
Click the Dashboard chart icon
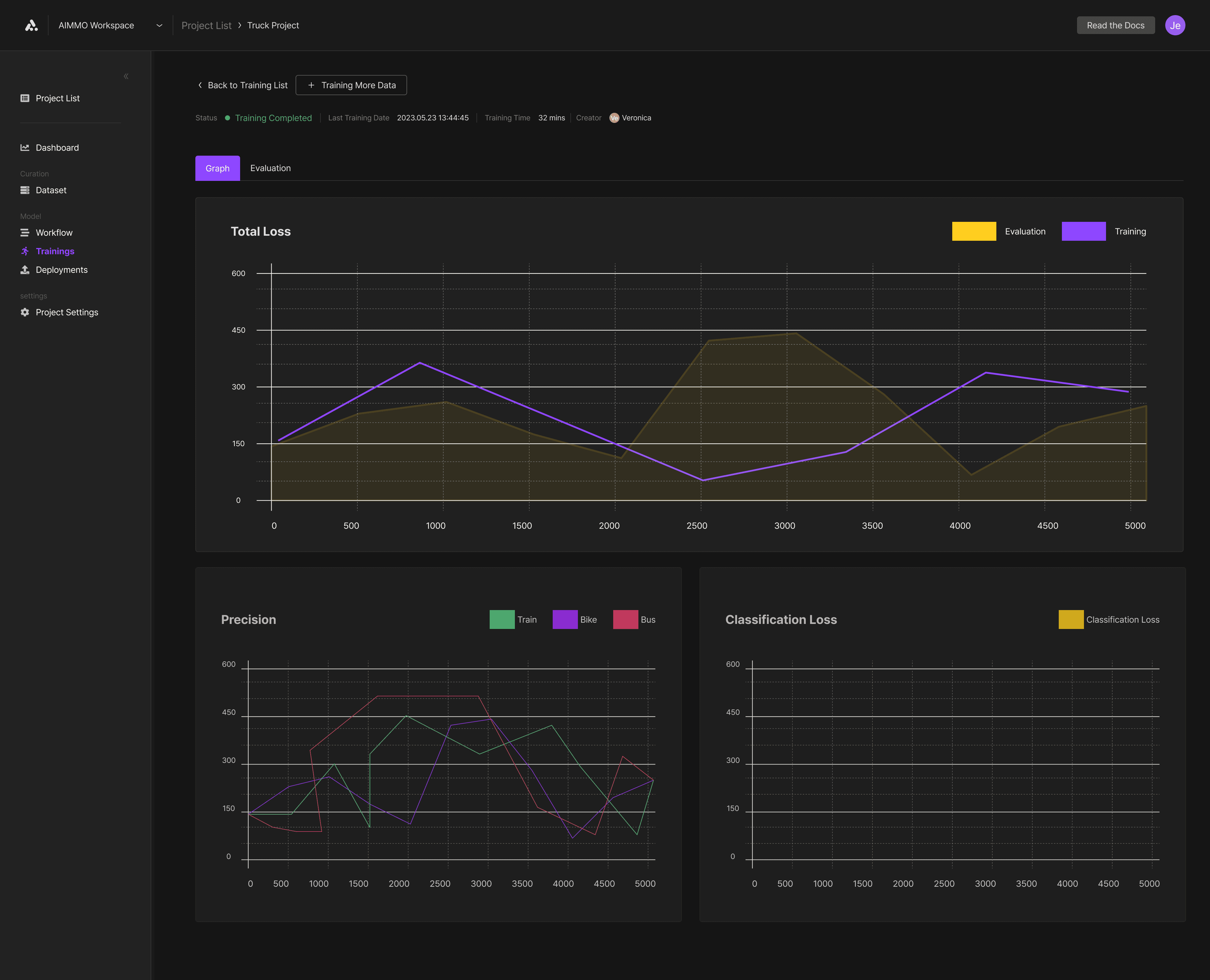pyautogui.click(x=25, y=147)
